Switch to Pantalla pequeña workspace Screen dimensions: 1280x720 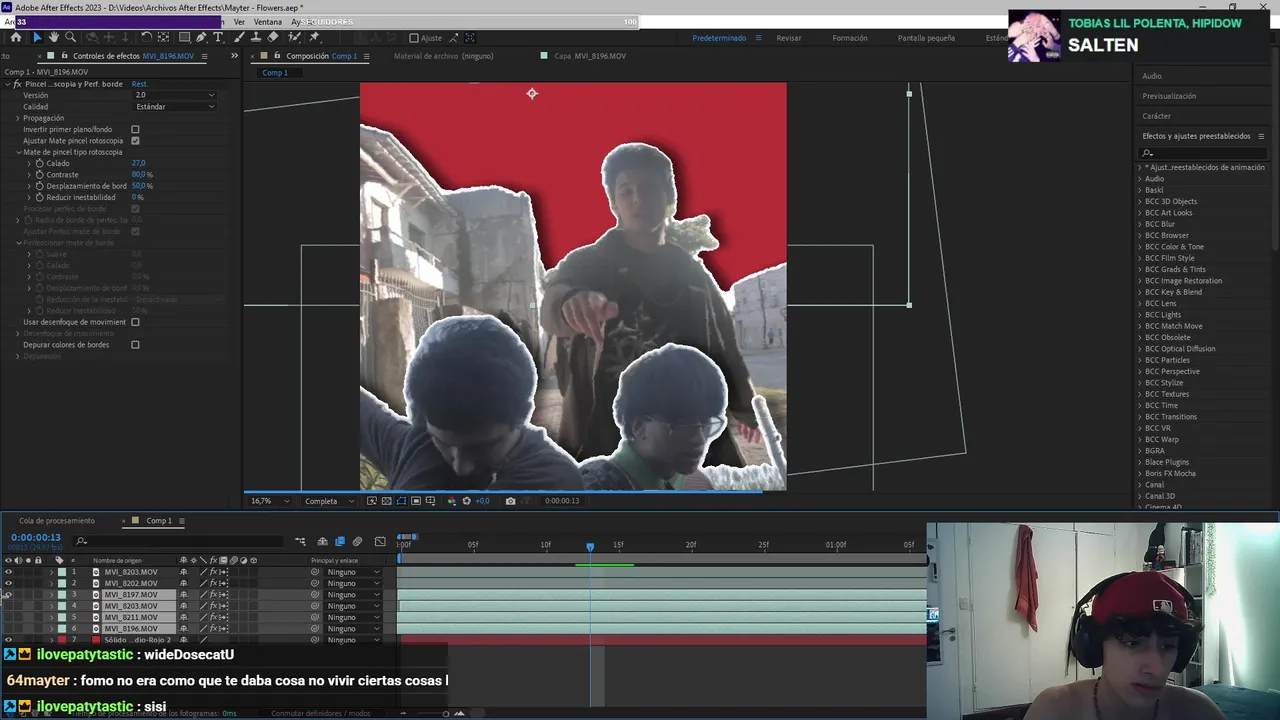point(926,38)
